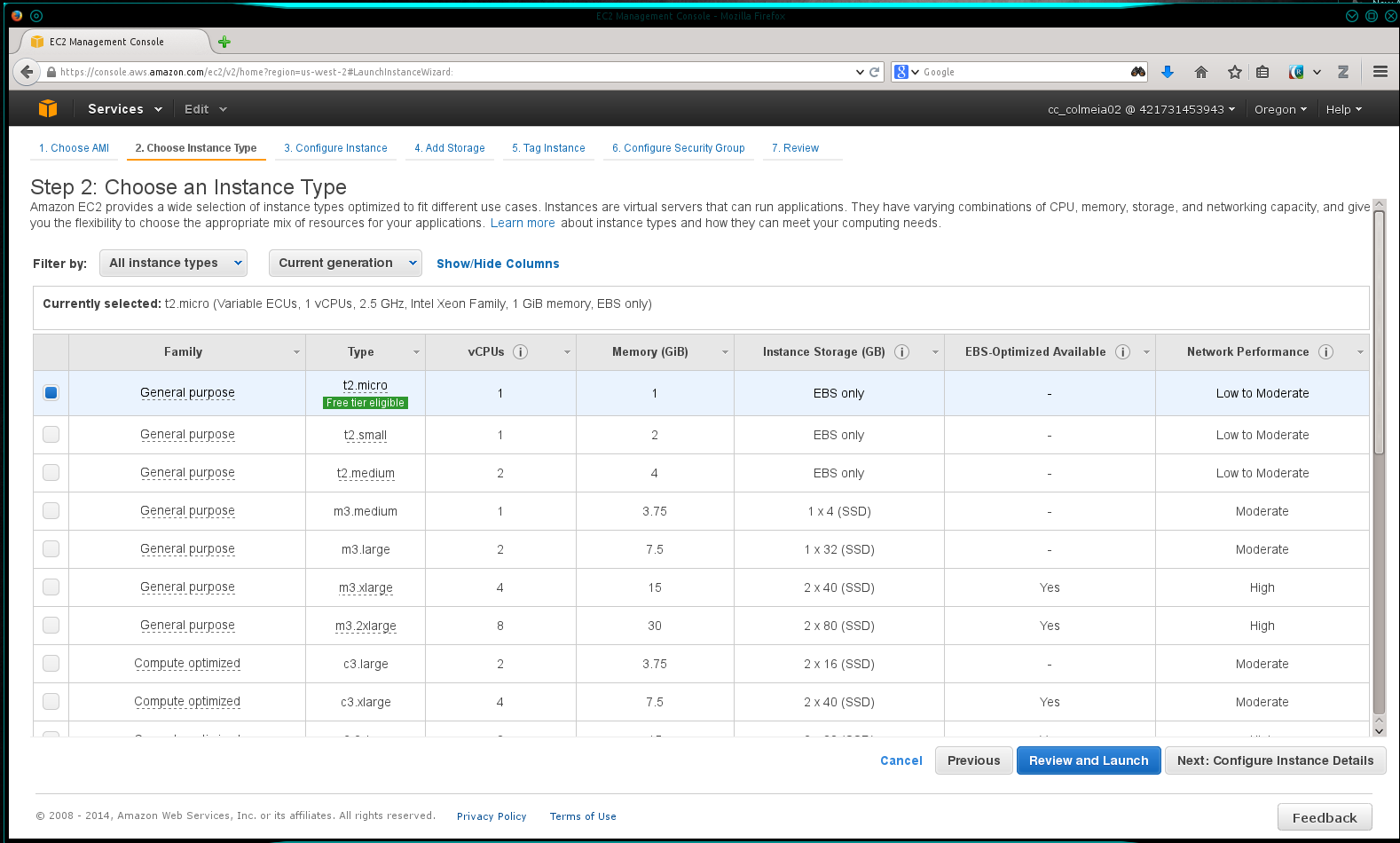Open the Privacy Policy link

(x=492, y=816)
